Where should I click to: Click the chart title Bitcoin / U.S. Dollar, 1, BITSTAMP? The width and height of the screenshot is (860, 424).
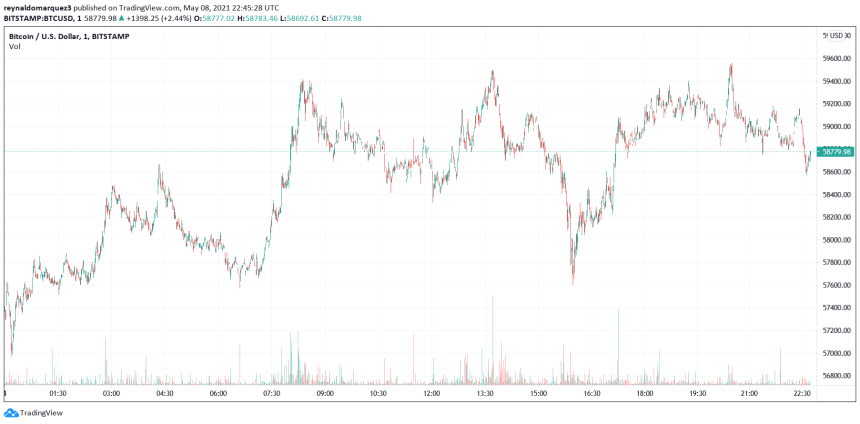pos(70,36)
